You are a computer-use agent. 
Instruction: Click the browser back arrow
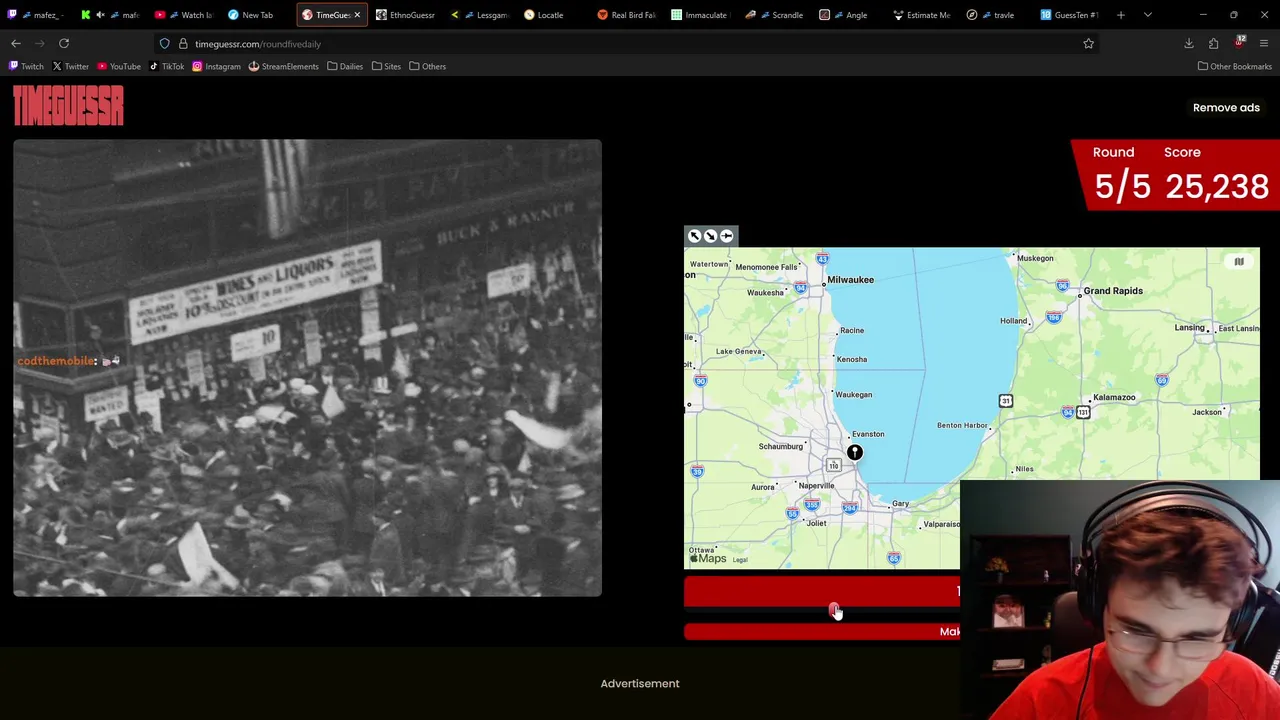pyautogui.click(x=16, y=43)
